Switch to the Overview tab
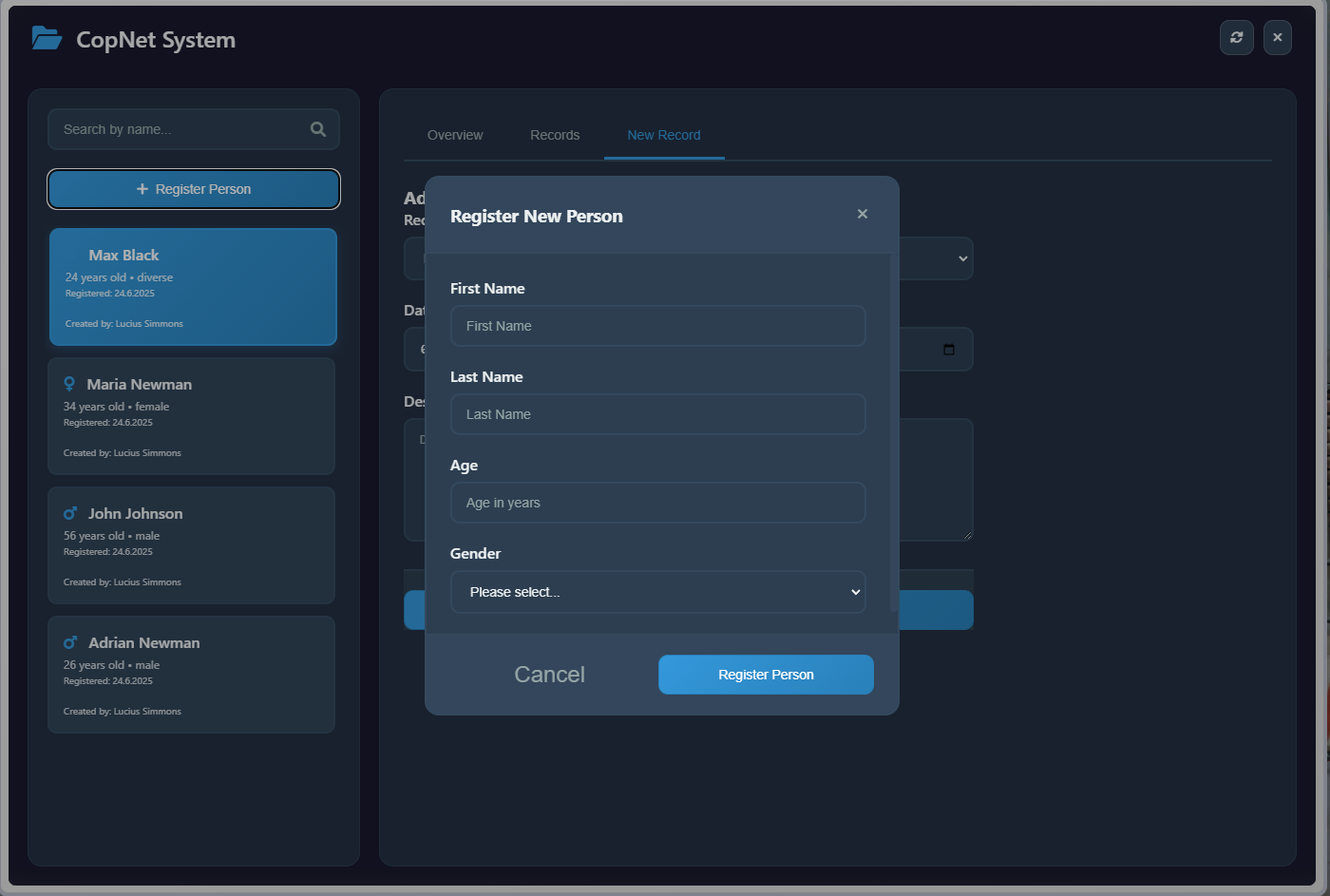Image resolution: width=1330 pixels, height=896 pixels. (x=455, y=135)
